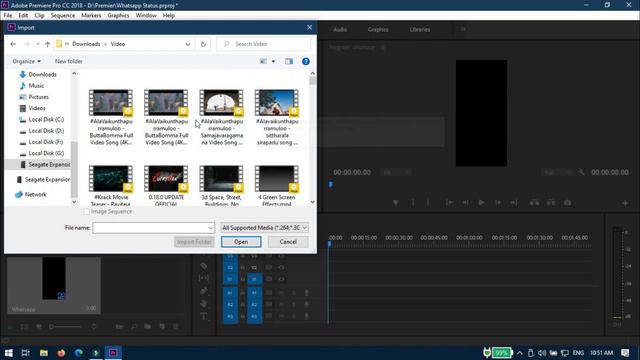Click Downloads in the address breadcrumb

(x=86, y=44)
